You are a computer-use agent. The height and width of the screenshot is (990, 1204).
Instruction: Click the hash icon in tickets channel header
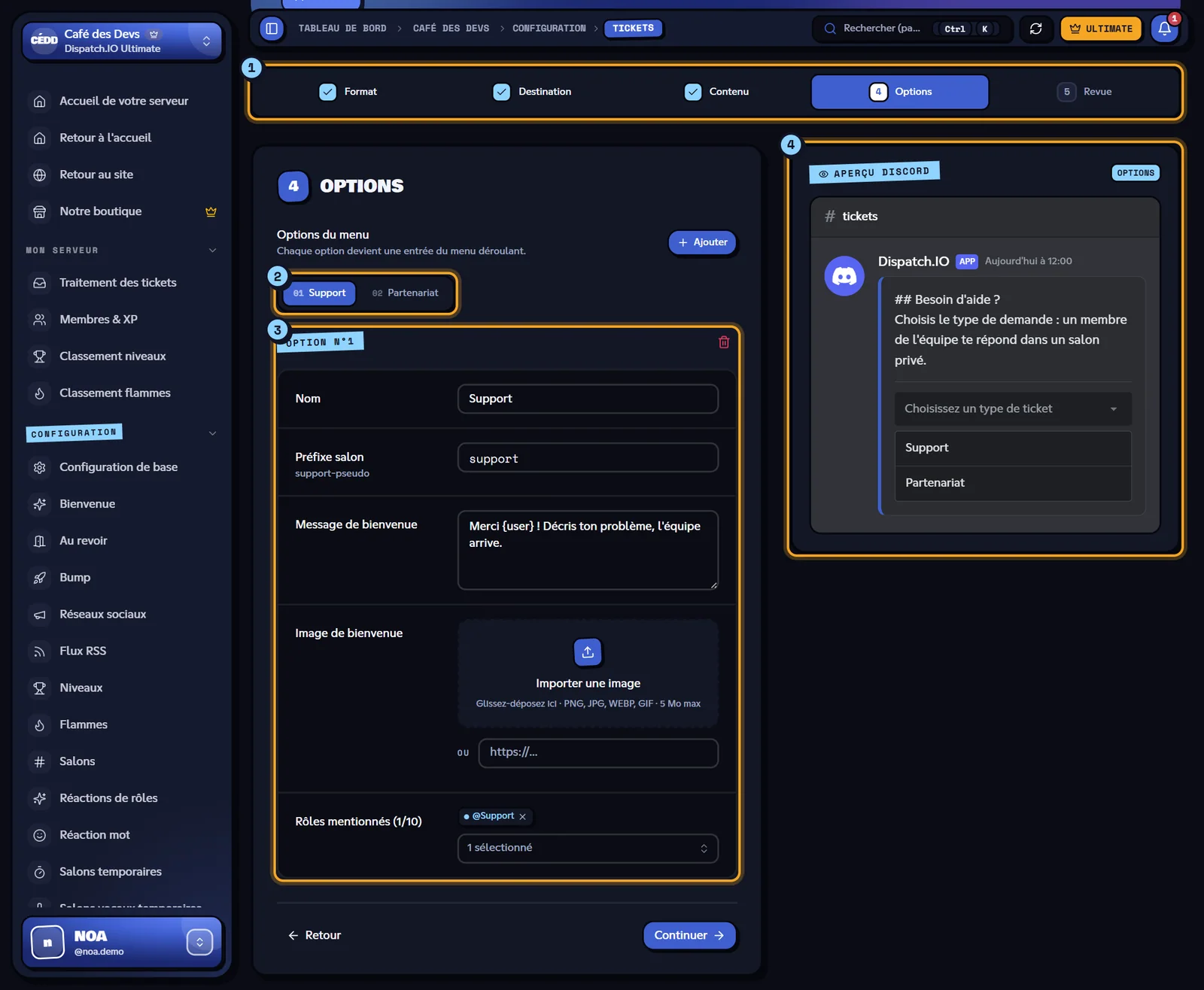point(830,216)
